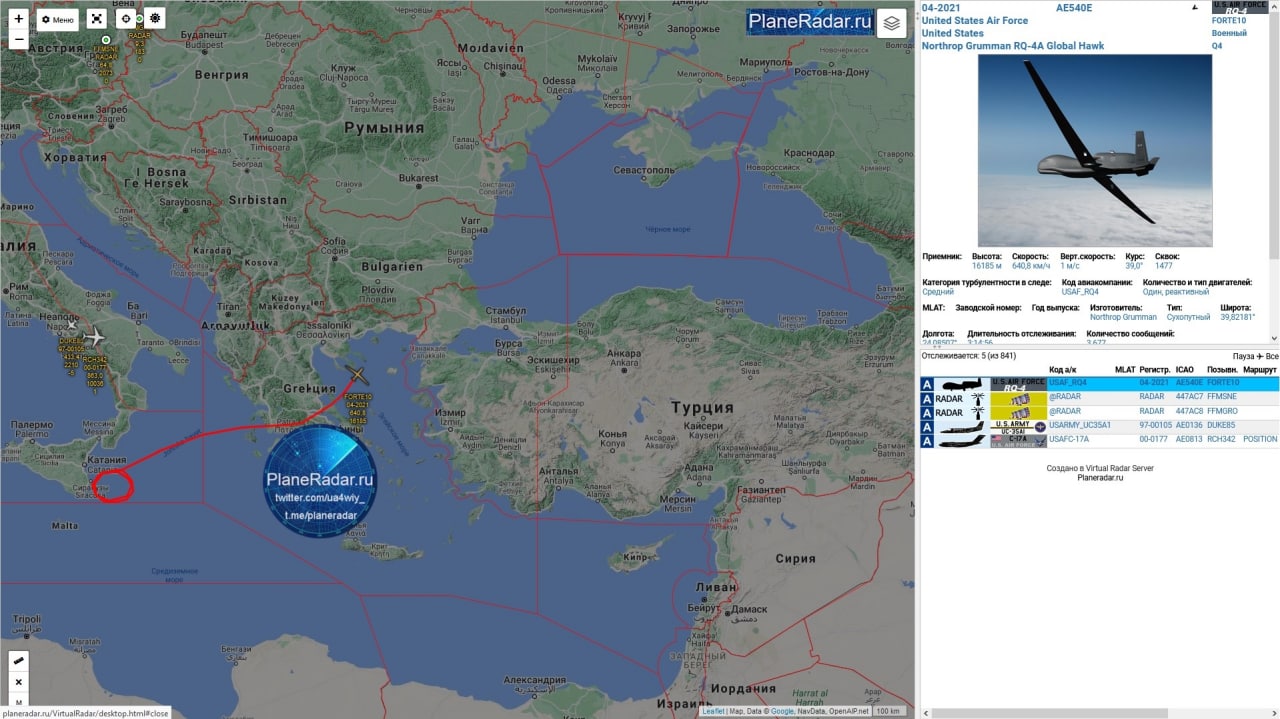Show all aircraft with Все link
This screenshot has width=1280, height=719.
1272,356
